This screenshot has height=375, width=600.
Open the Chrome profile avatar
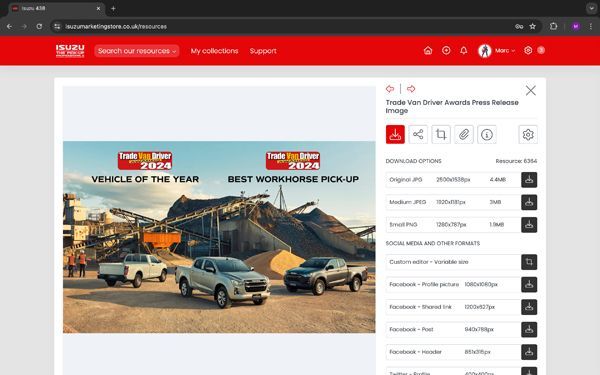(x=576, y=26)
